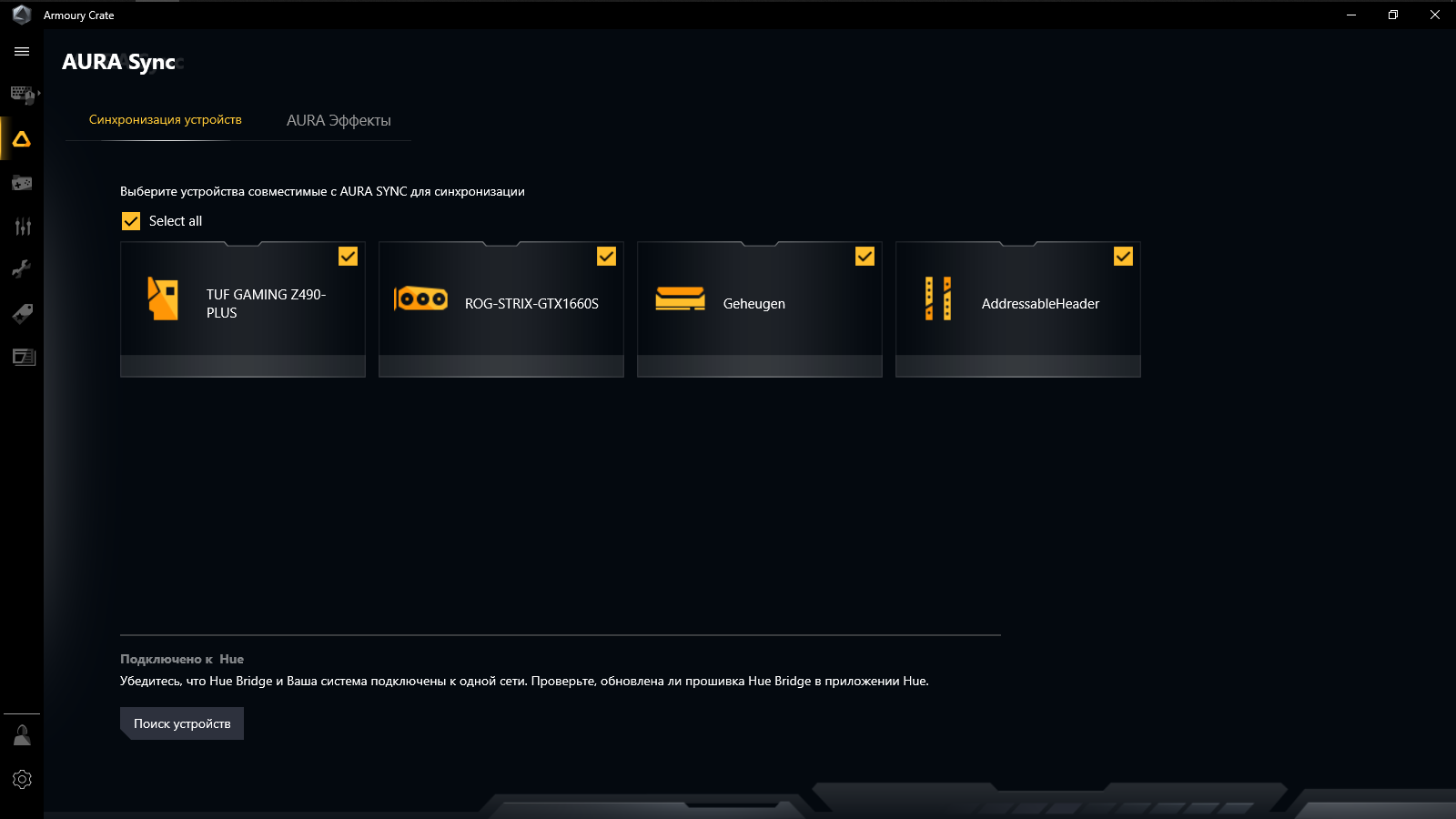The width and height of the screenshot is (1456, 819).
Task: Click the AddressableHeader LED strip icon
Action: tap(938, 298)
